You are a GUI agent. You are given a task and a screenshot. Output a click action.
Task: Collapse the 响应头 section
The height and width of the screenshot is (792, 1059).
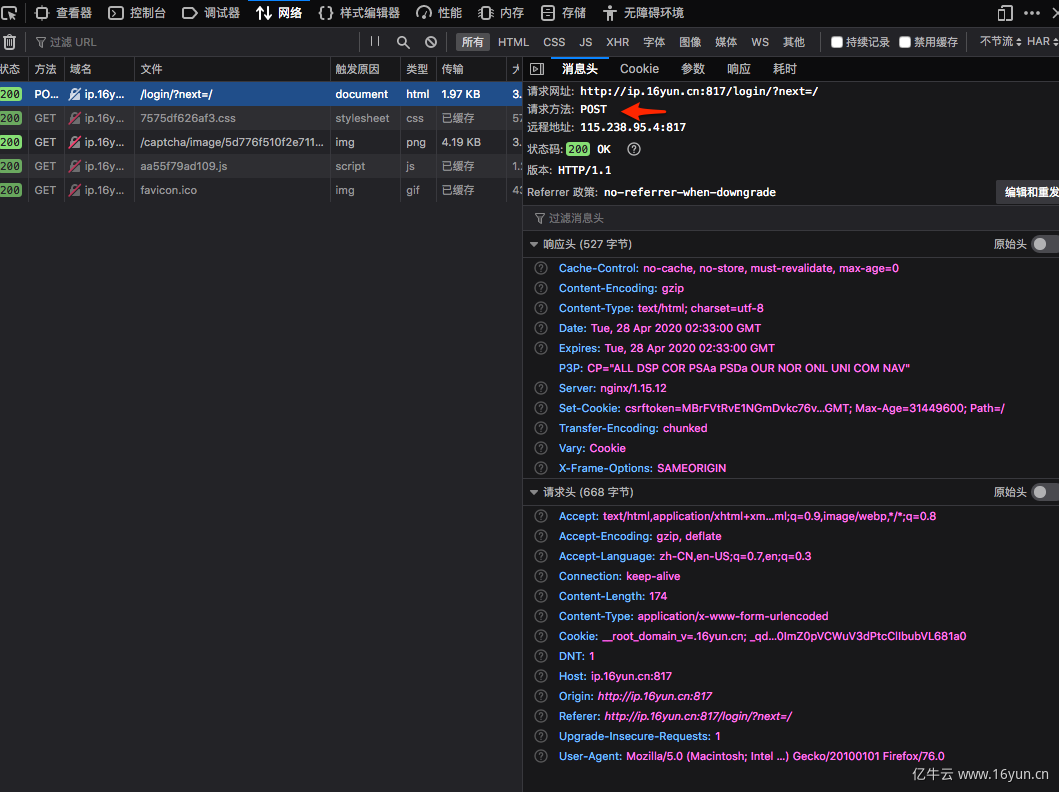534,244
